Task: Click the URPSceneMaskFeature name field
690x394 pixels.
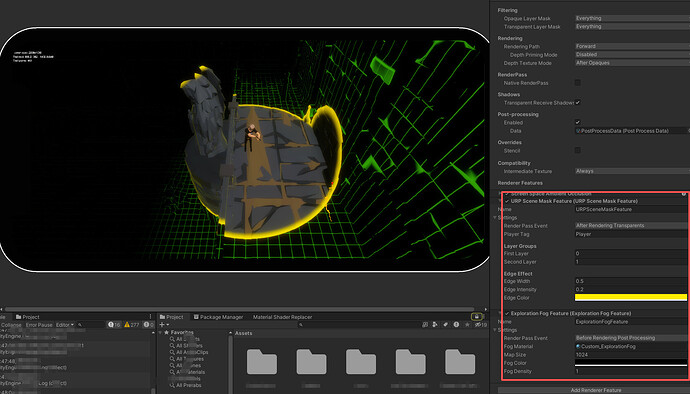Action: (x=631, y=210)
